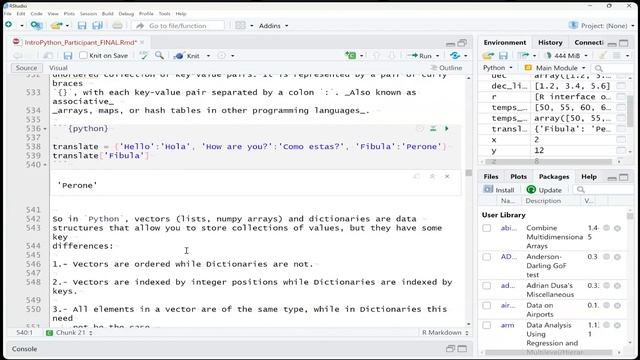Collapse the python chunk at line 536

45,129
